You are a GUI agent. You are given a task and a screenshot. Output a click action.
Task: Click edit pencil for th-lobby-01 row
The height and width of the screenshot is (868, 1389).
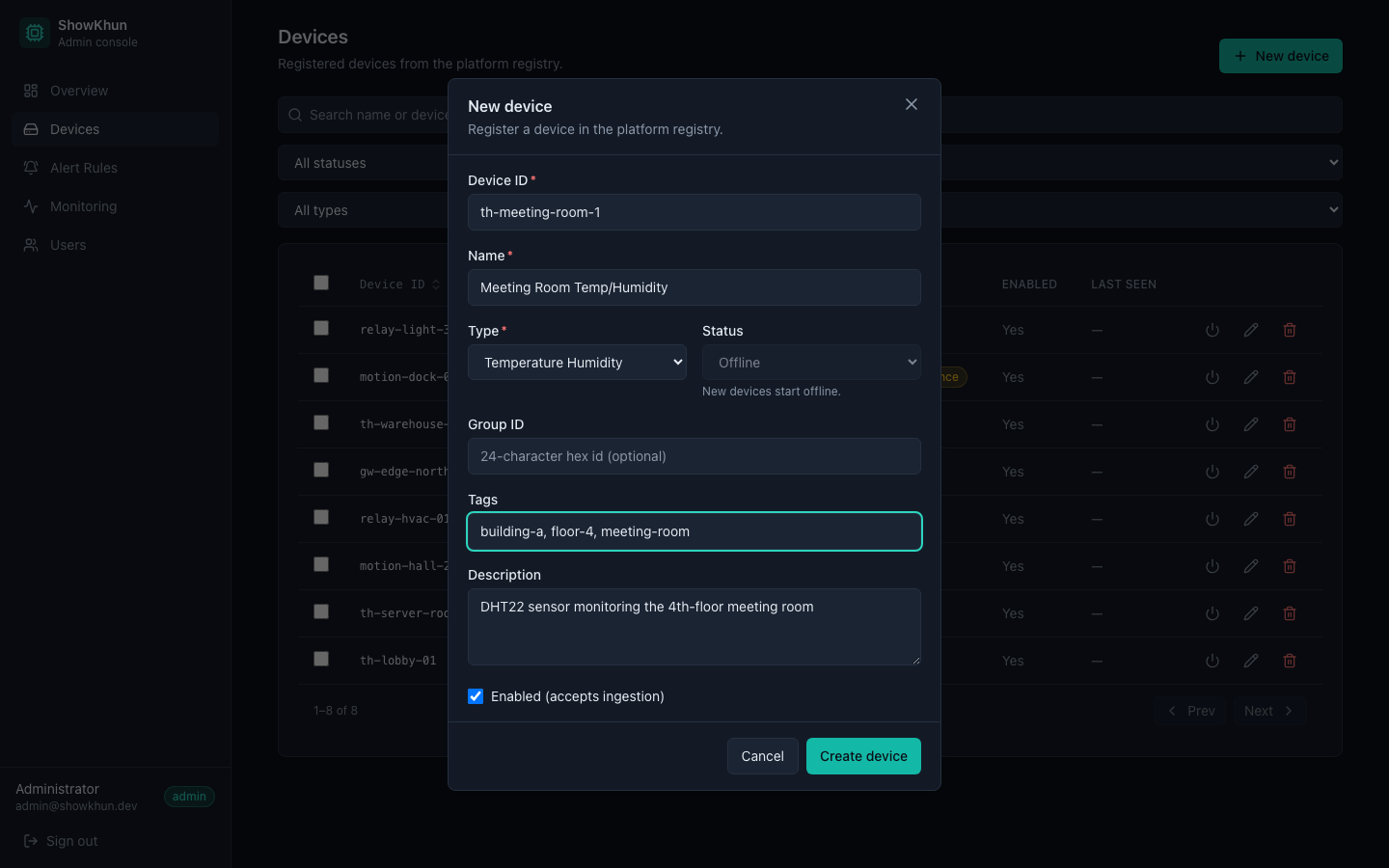(x=1251, y=661)
